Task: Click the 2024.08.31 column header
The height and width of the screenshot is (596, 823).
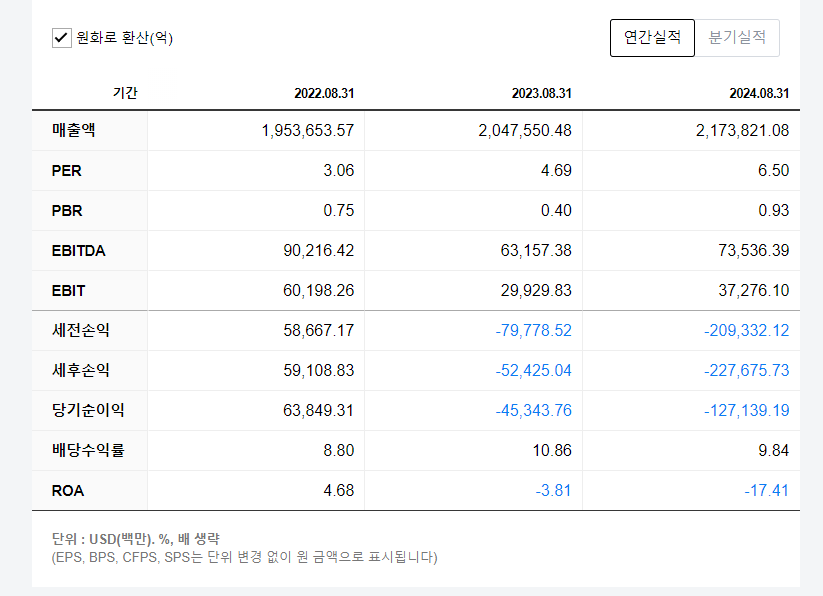Action: pyautogui.click(x=759, y=93)
